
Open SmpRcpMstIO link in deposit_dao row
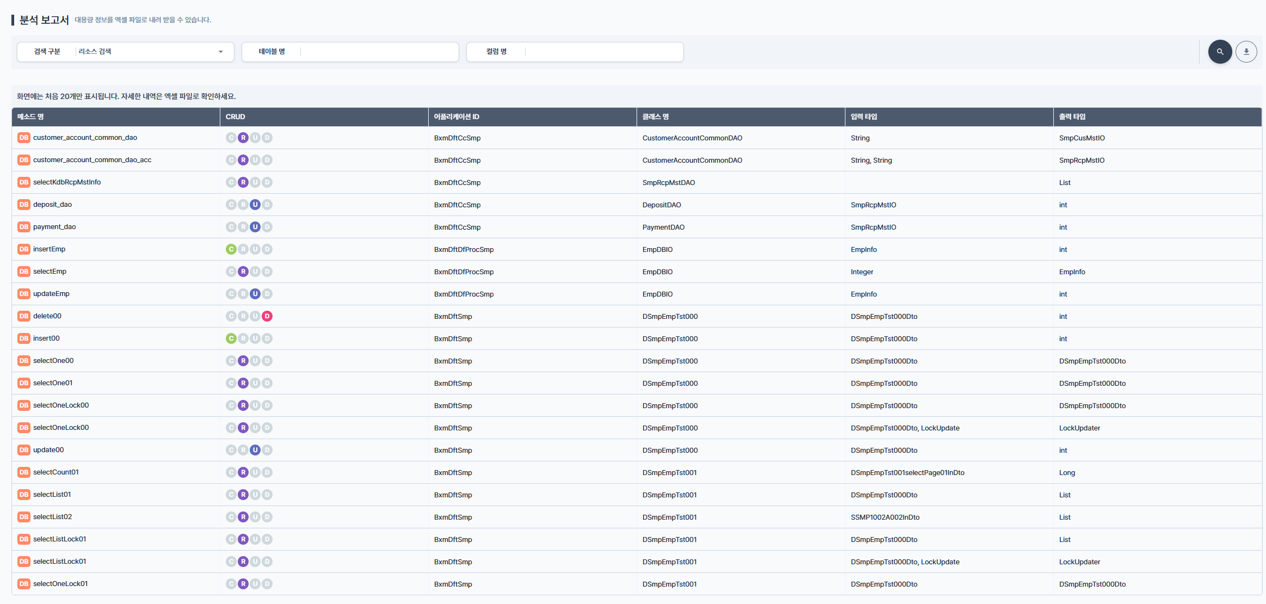[x=873, y=205]
